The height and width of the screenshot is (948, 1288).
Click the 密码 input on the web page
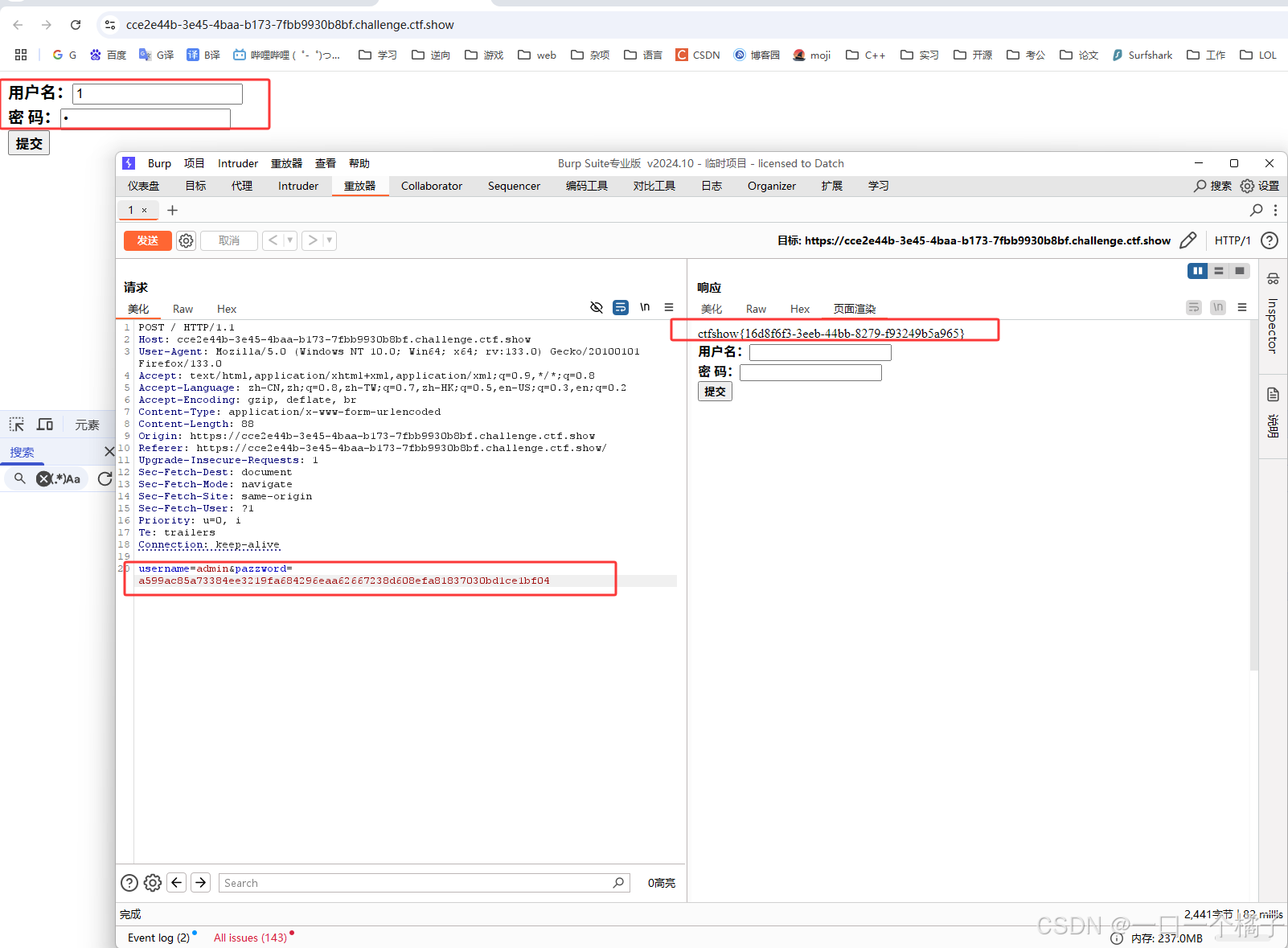tap(146, 118)
